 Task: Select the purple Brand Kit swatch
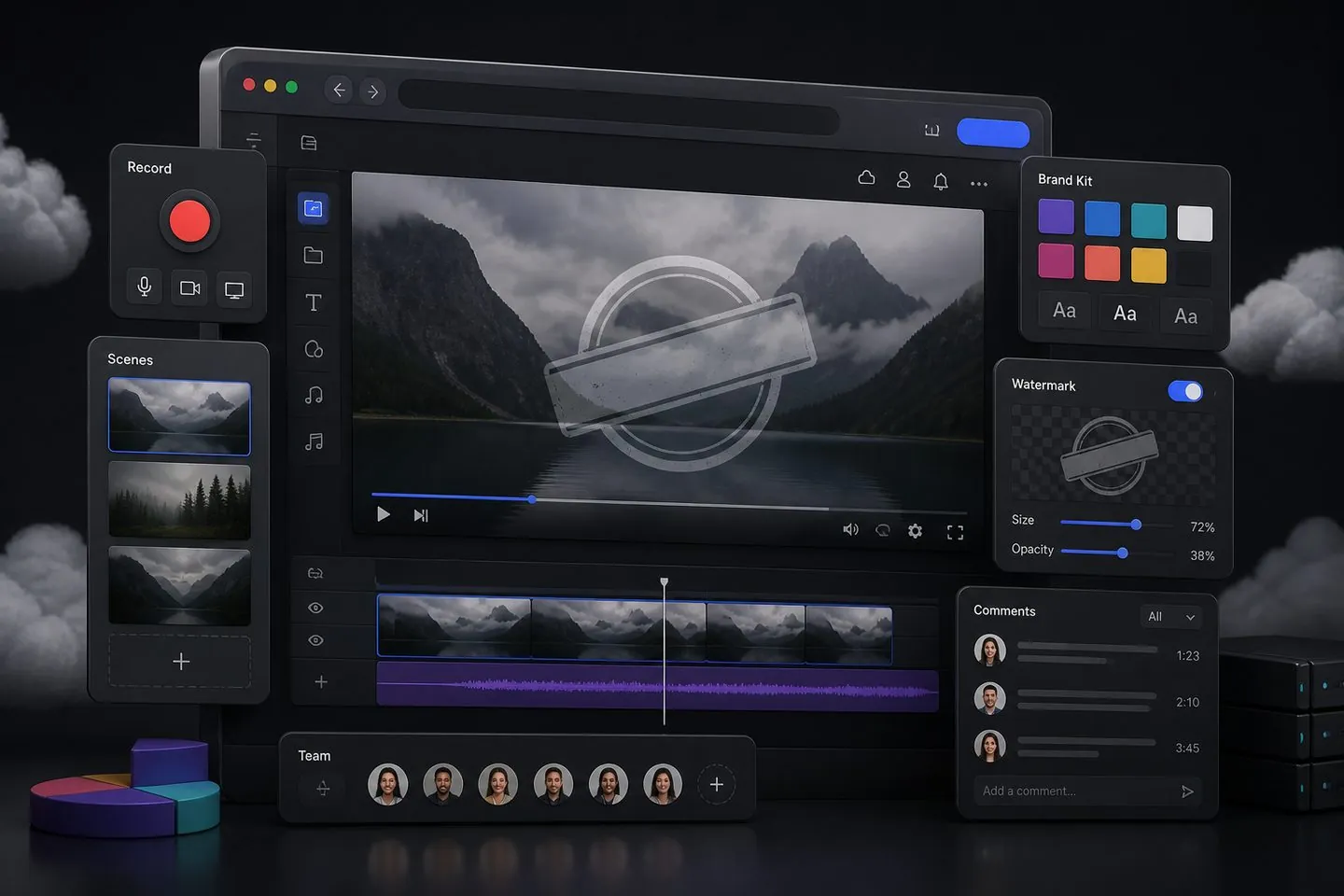pos(1056,217)
